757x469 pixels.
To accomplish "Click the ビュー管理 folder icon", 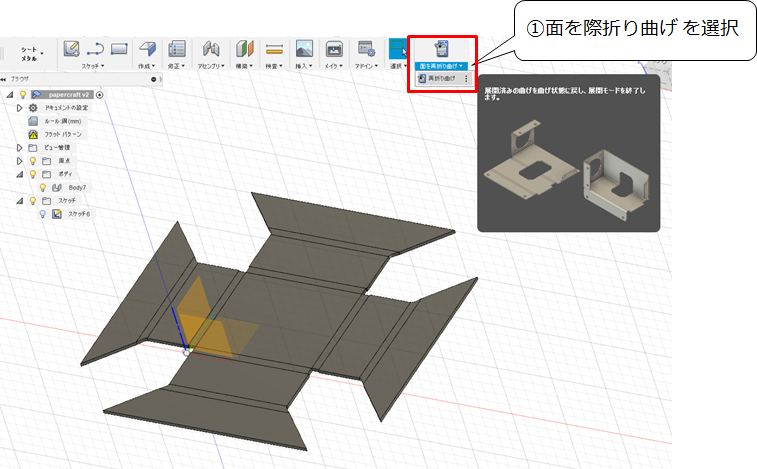I will [33, 147].
